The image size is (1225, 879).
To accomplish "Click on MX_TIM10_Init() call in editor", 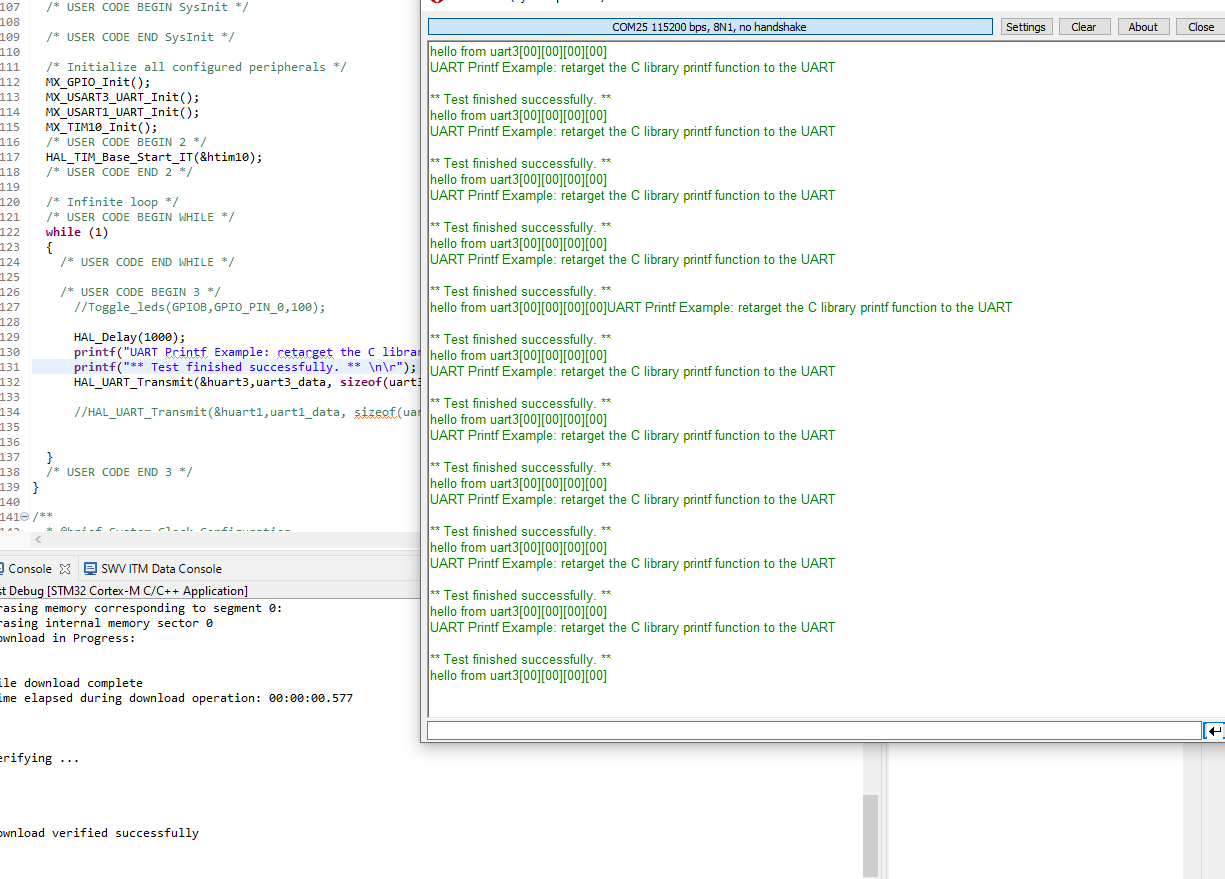I will (101, 127).
